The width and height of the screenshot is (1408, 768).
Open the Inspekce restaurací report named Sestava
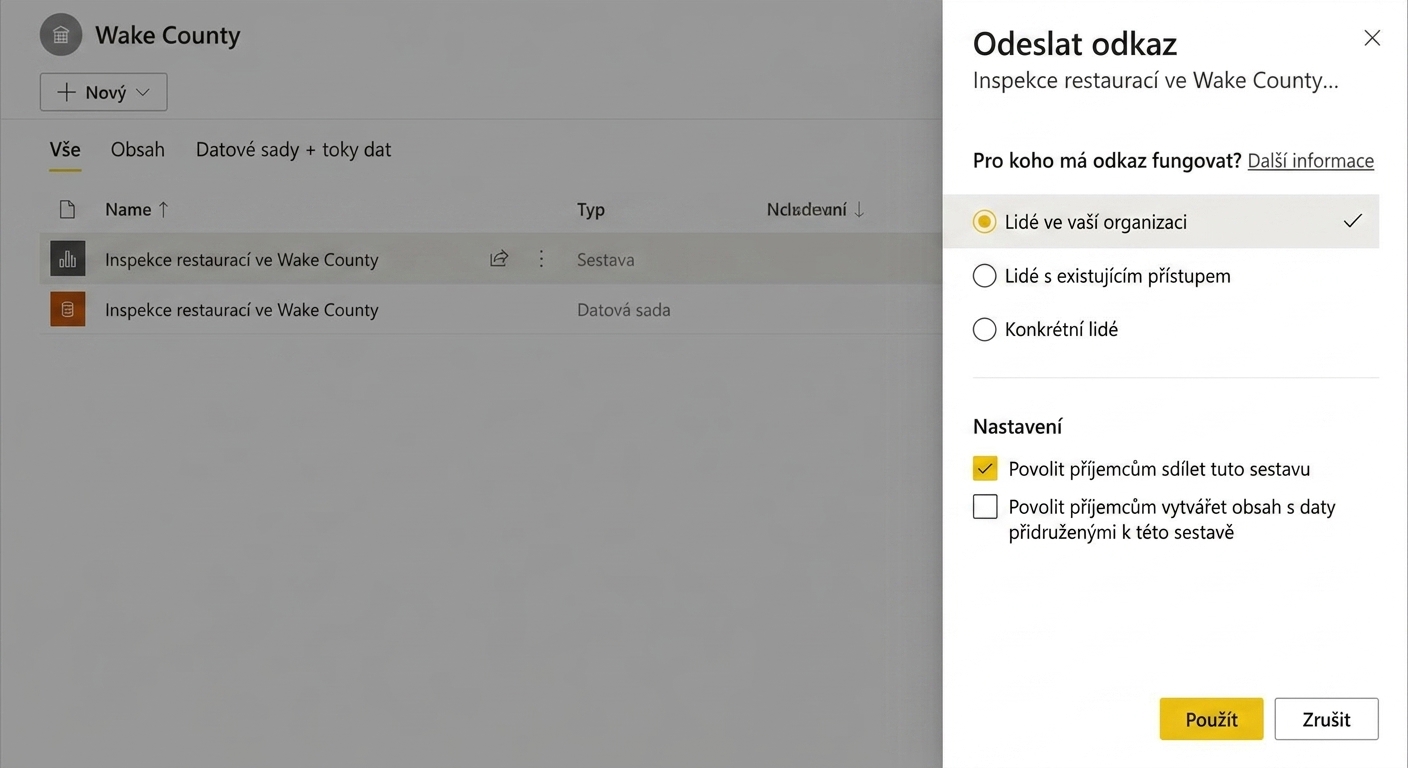pos(242,260)
